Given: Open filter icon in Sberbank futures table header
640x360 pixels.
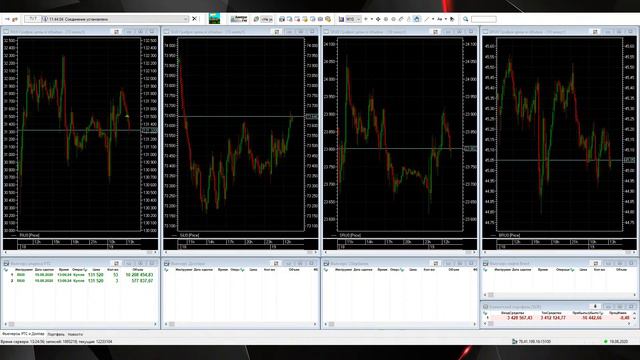Looking at the screenshot, I should tap(326, 270).
